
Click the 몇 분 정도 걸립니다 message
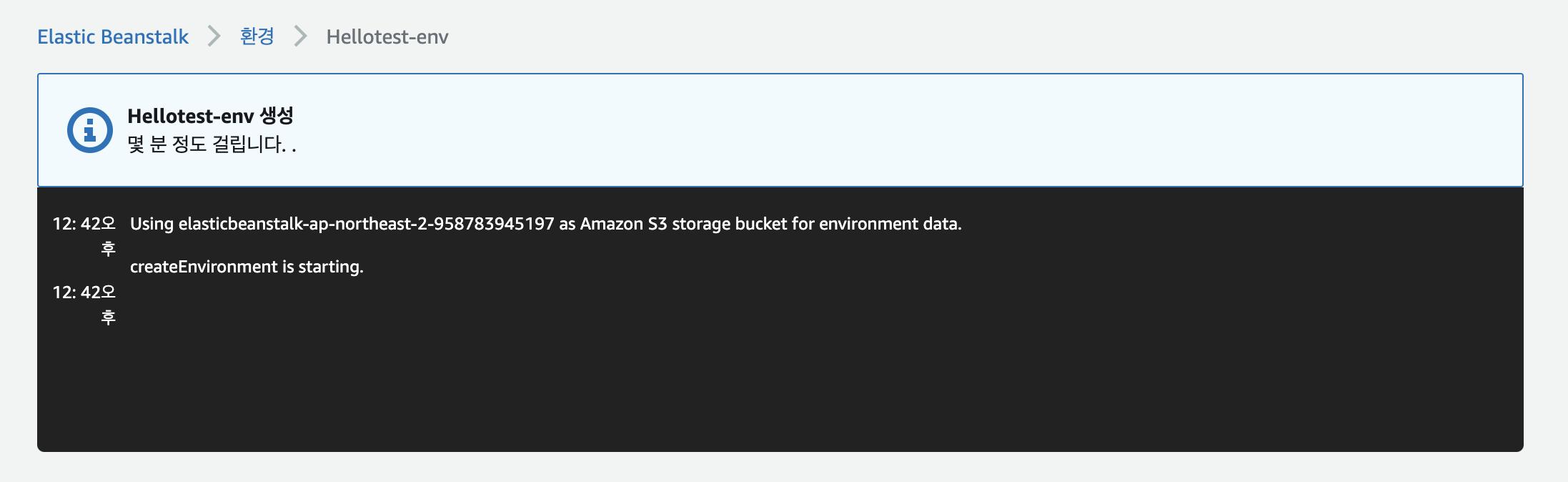(x=212, y=144)
